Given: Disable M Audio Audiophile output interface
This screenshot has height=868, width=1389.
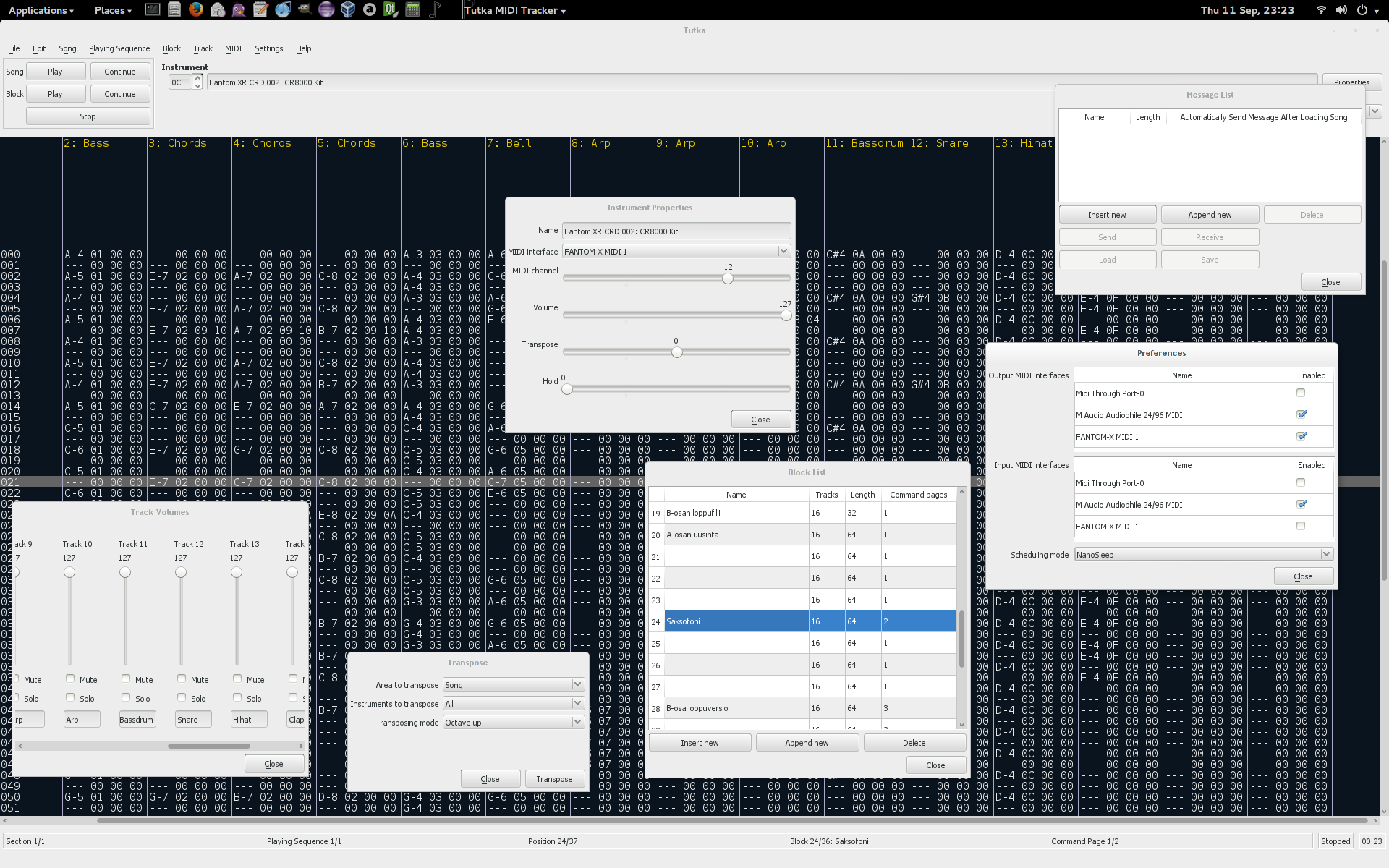Looking at the screenshot, I should pos(1301,414).
